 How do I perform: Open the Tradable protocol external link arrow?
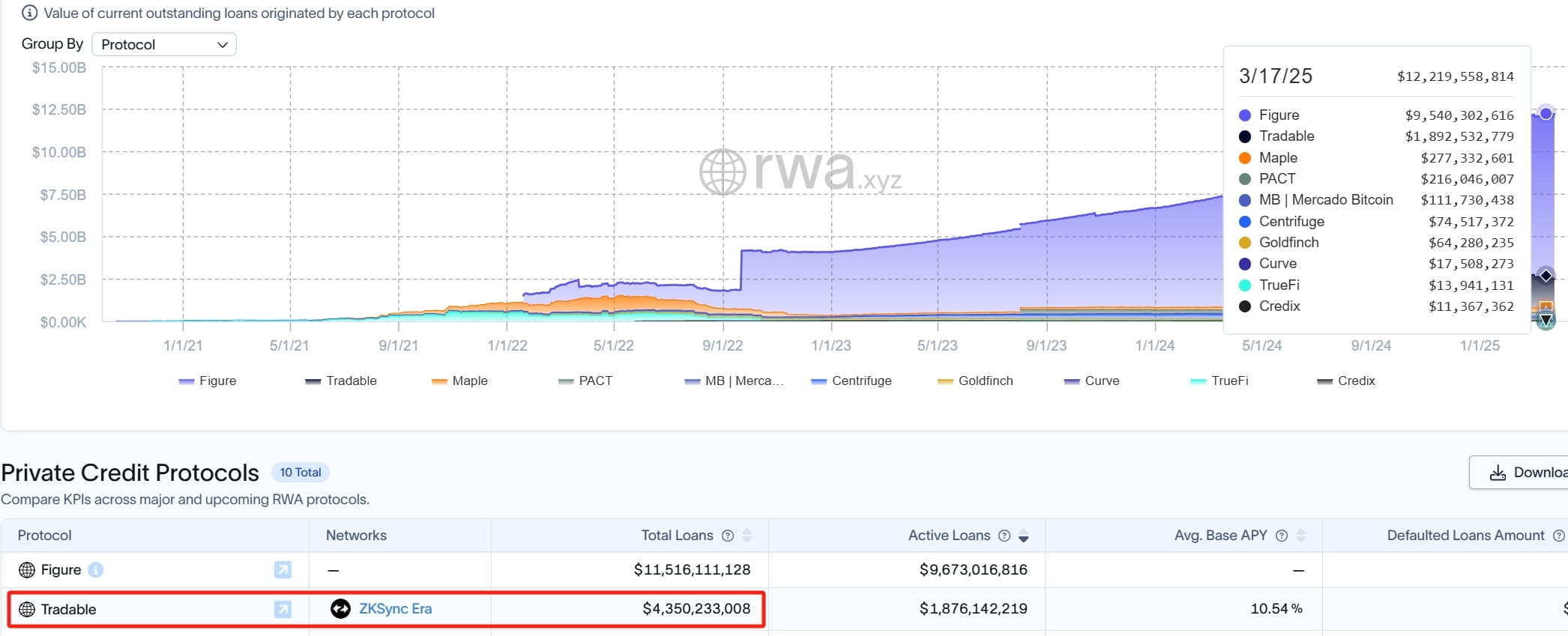283,609
